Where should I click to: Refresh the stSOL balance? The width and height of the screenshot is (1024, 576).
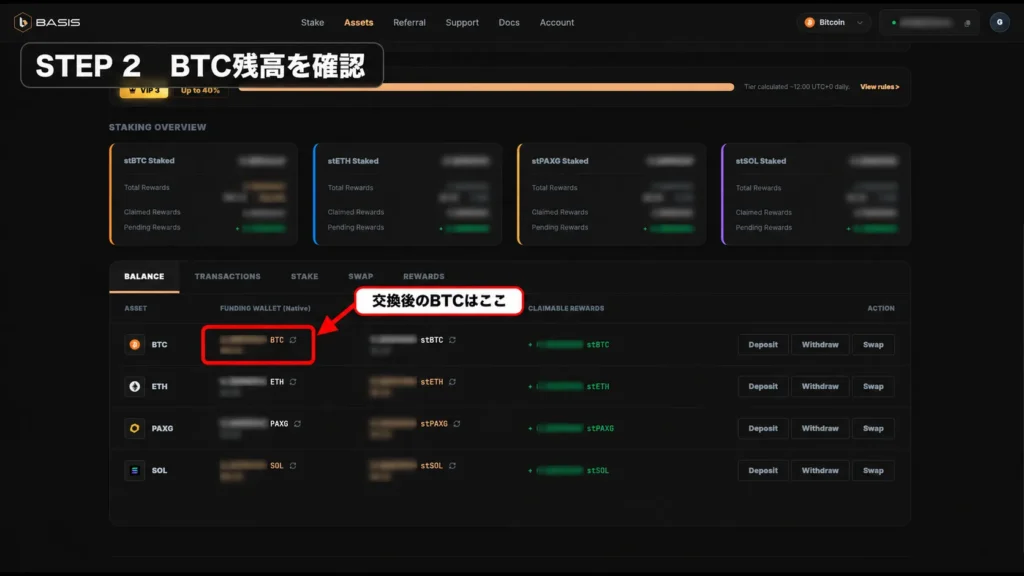(452, 466)
